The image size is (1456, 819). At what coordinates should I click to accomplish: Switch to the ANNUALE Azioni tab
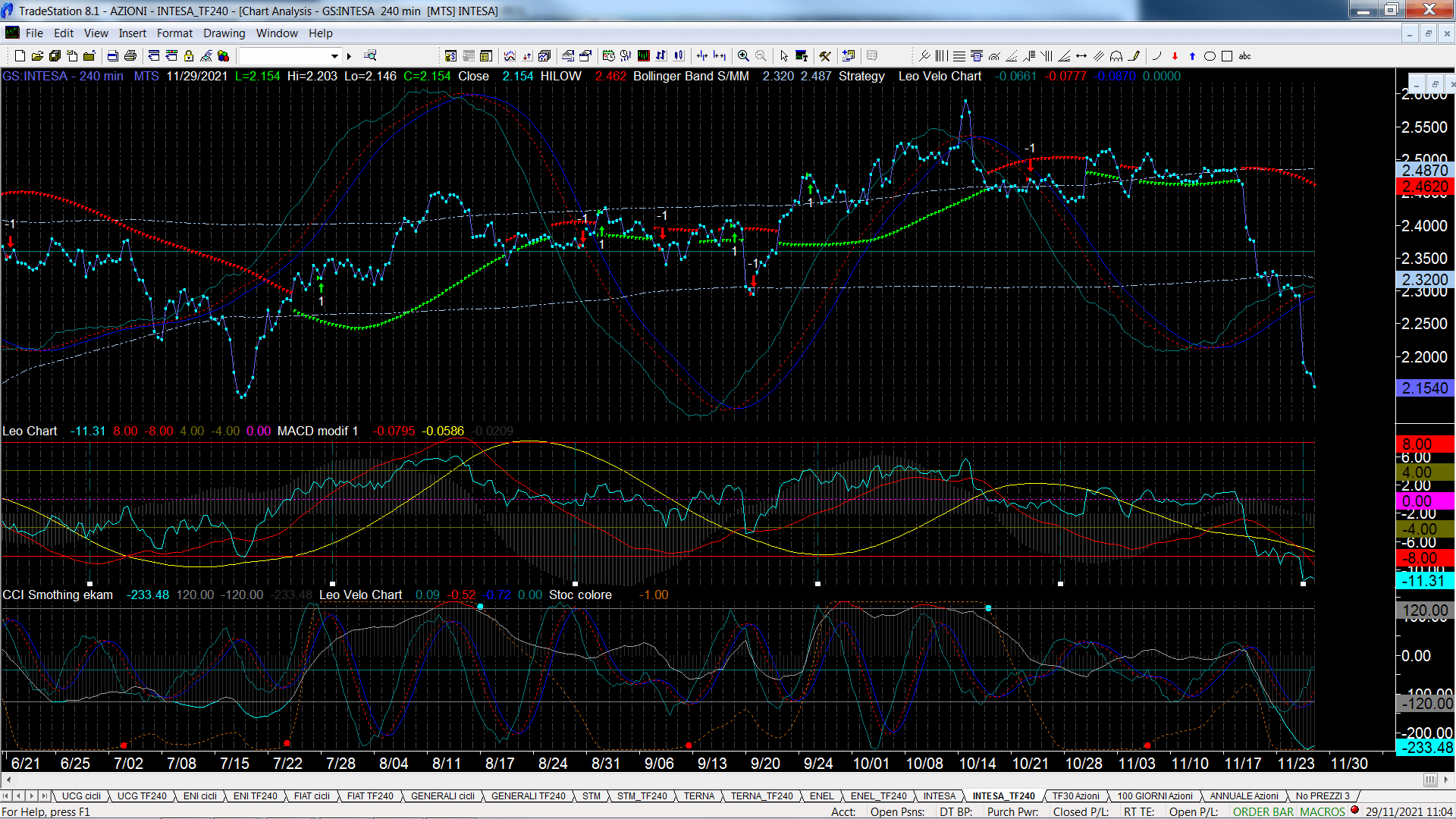point(1244,796)
